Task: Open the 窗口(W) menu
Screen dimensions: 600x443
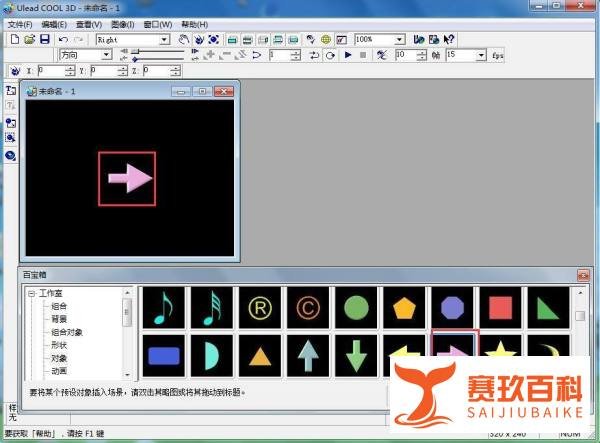Action: pos(158,24)
